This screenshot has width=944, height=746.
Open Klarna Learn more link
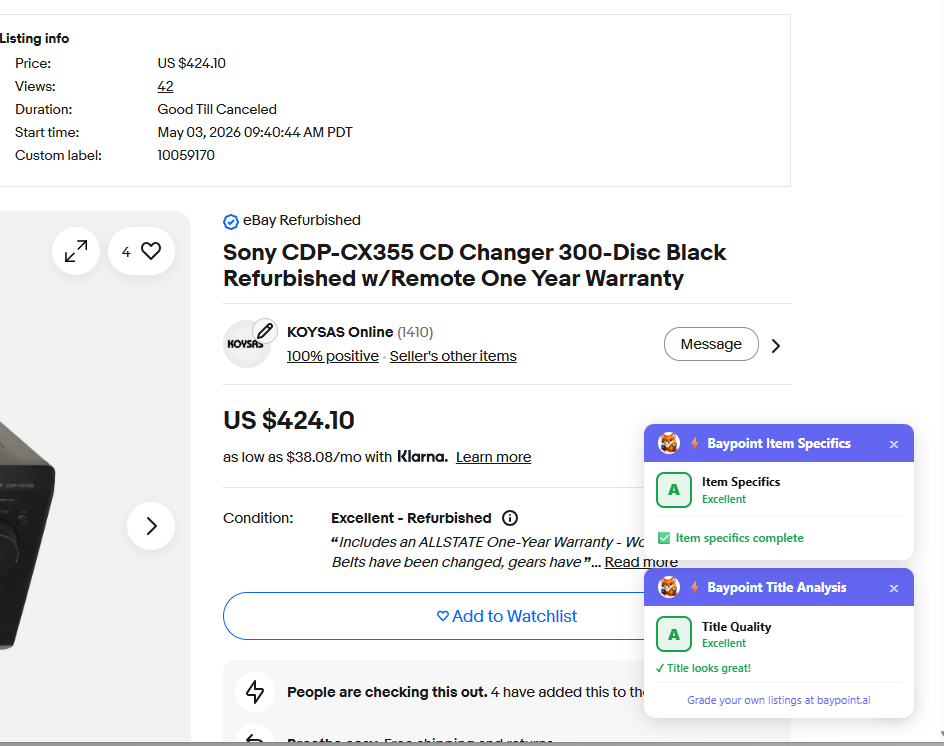click(x=494, y=457)
